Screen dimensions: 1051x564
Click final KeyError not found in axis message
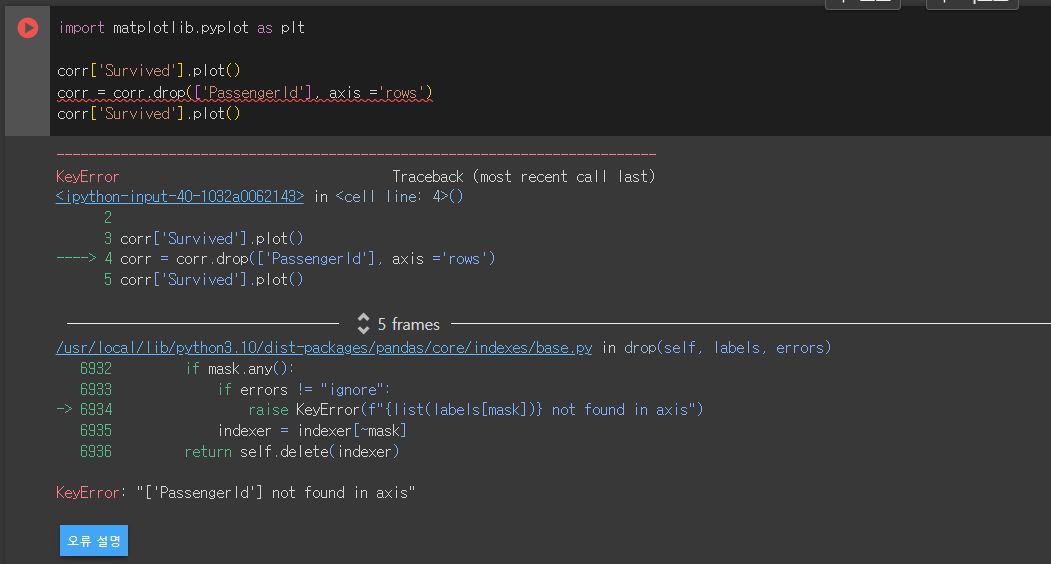click(x=235, y=493)
